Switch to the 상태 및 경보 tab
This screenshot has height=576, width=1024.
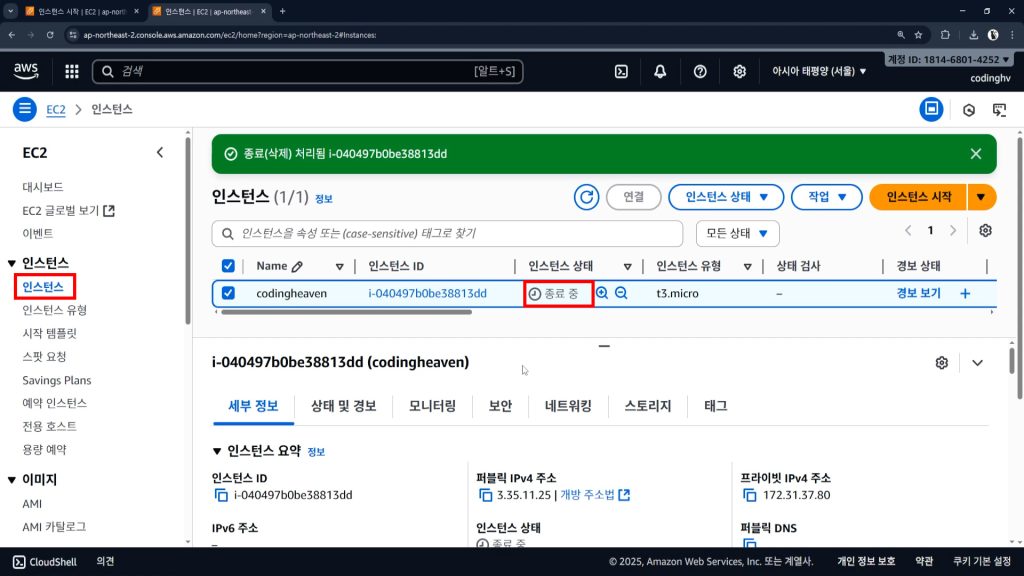click(344, 406)
